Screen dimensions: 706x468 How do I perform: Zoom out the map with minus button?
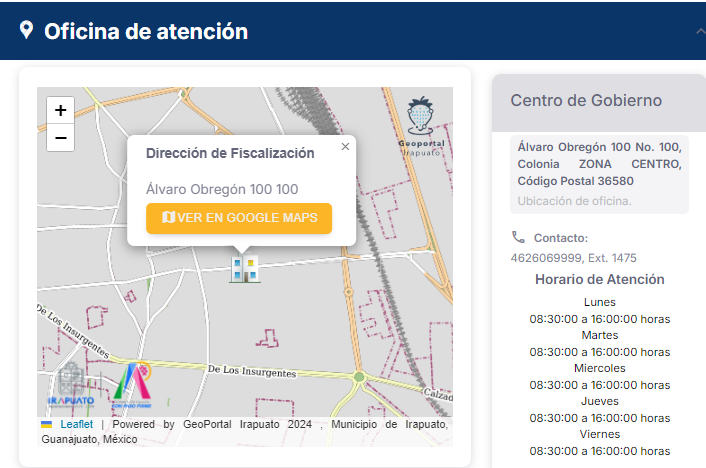(60, 138)
